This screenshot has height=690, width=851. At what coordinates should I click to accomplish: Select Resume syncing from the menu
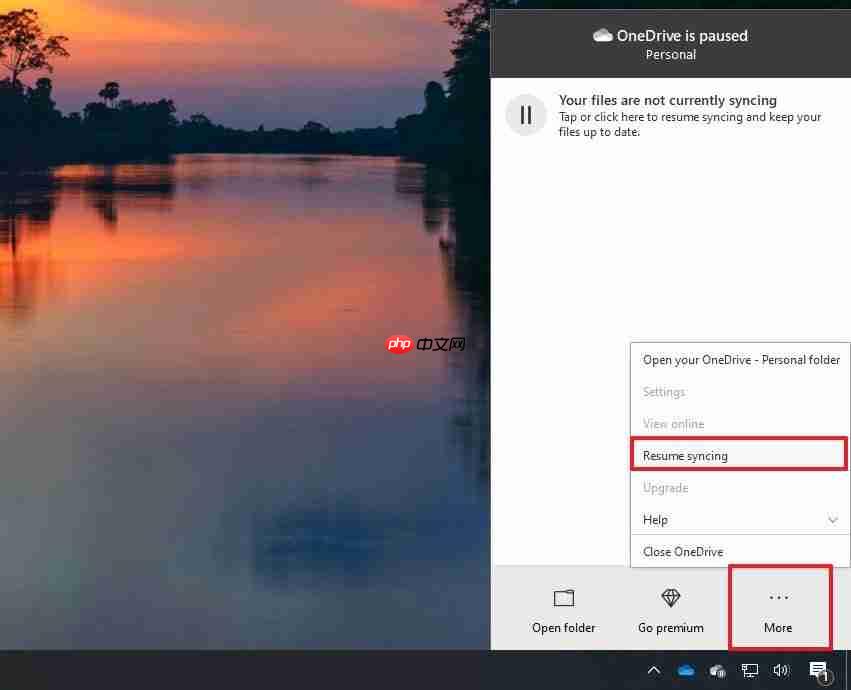(x=684, y=455)
